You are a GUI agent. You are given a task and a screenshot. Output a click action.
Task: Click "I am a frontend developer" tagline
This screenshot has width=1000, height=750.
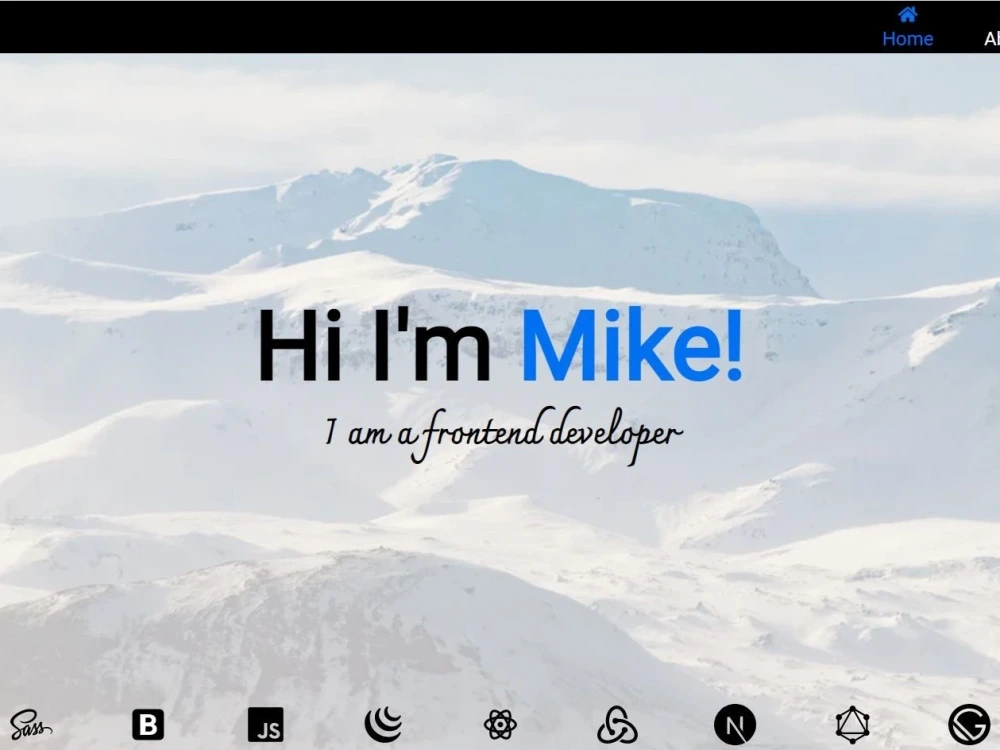click(x=504, y=435)
